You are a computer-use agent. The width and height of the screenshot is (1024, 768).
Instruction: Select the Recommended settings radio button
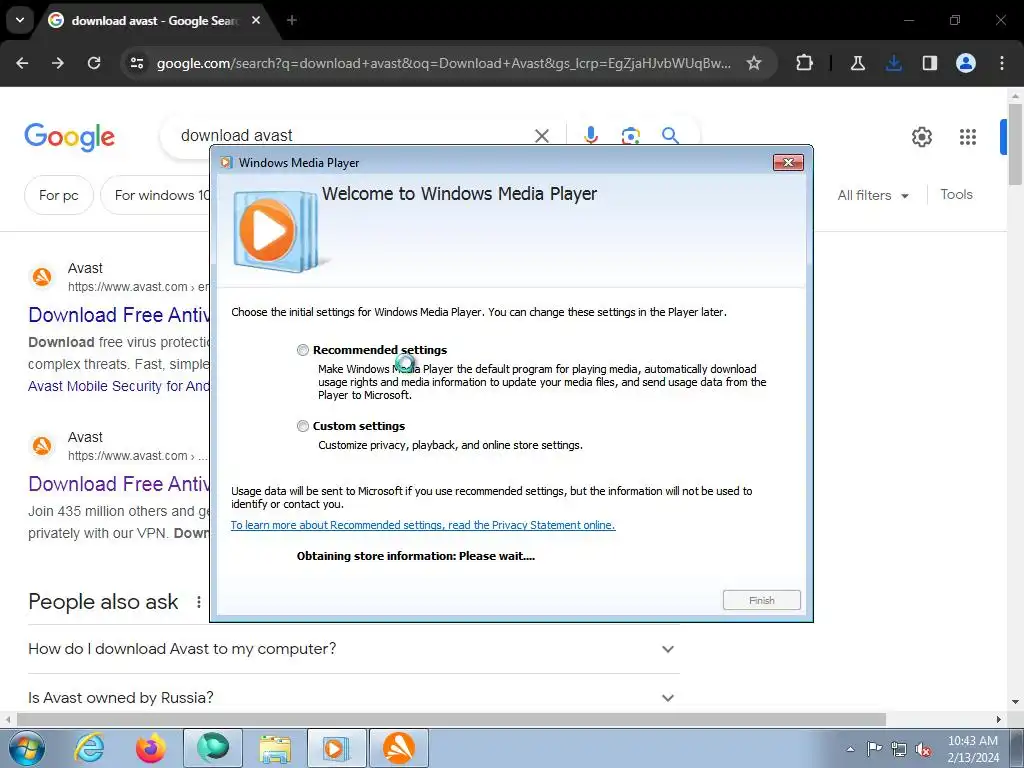(302, 350)
